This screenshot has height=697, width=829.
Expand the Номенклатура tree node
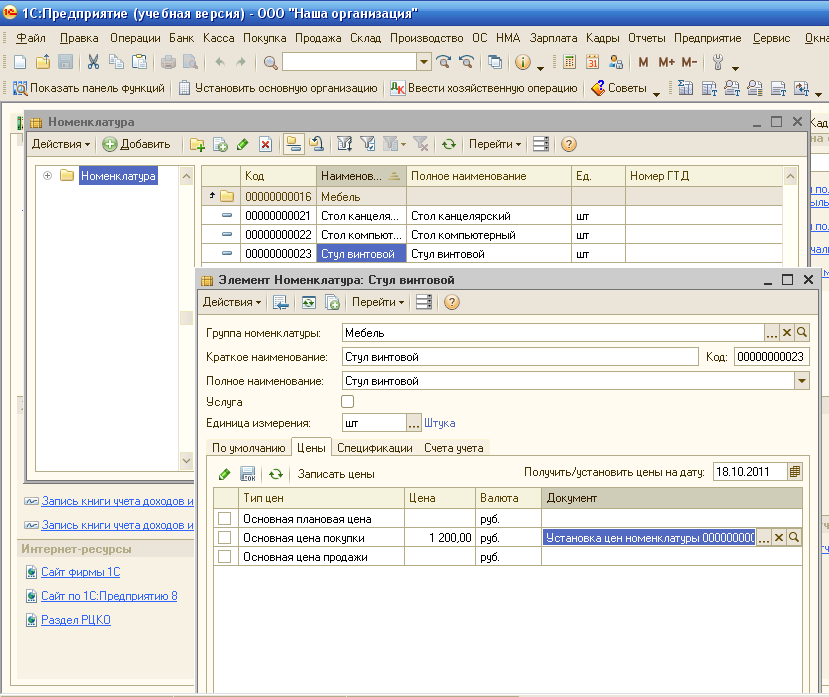[47, 176]
